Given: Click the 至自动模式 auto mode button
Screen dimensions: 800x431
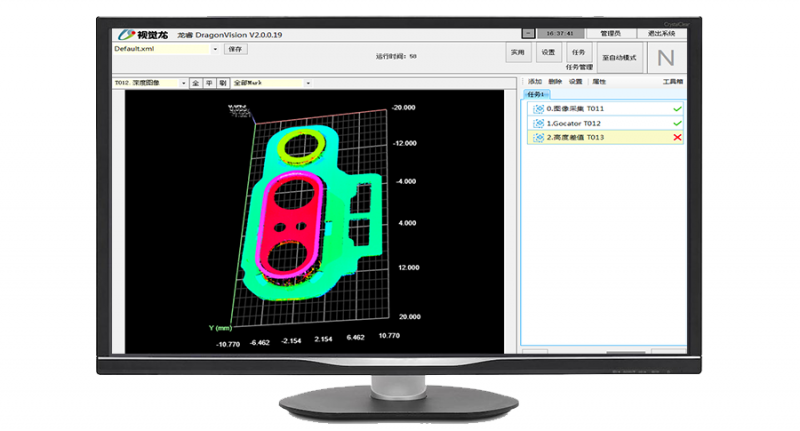Looking at the screenshot, I should tap(619, 57).
